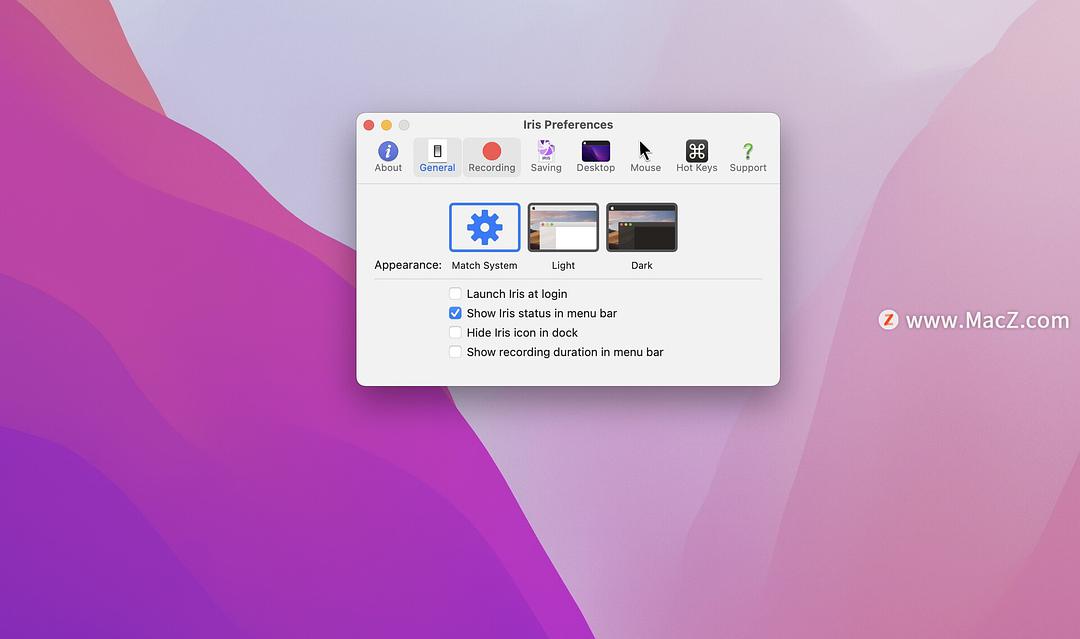This screenshot has height=639, width=1080.
Task: Open the Hot Keys preferences
Action: click(696, 157)
